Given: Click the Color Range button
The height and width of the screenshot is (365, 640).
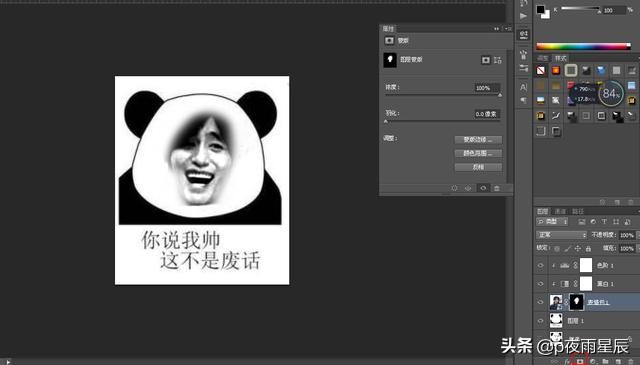Looking at the screenshot, I should point(478,154).
